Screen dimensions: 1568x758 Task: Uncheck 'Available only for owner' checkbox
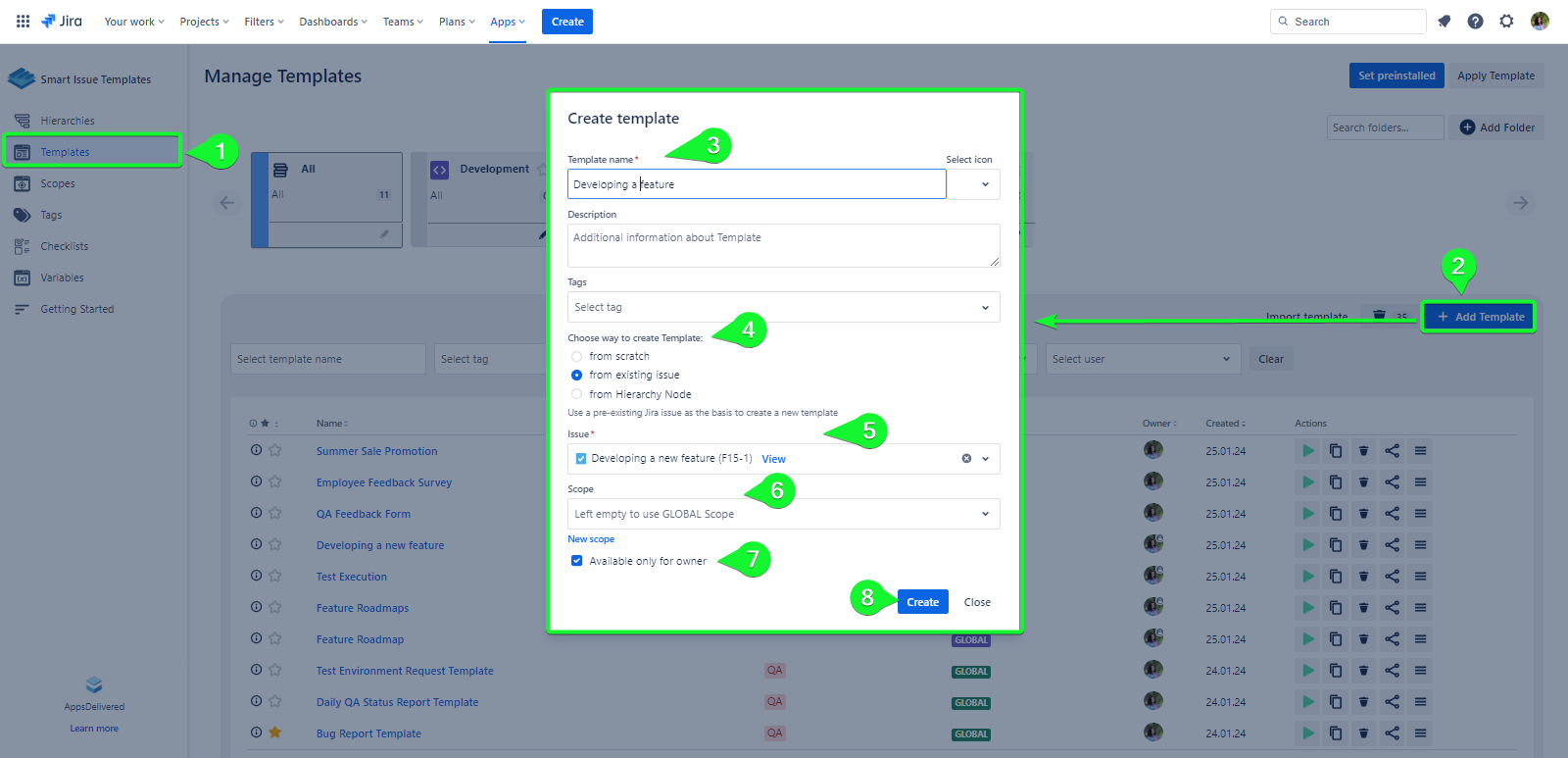pyautogui.click(x=576, y=561)
